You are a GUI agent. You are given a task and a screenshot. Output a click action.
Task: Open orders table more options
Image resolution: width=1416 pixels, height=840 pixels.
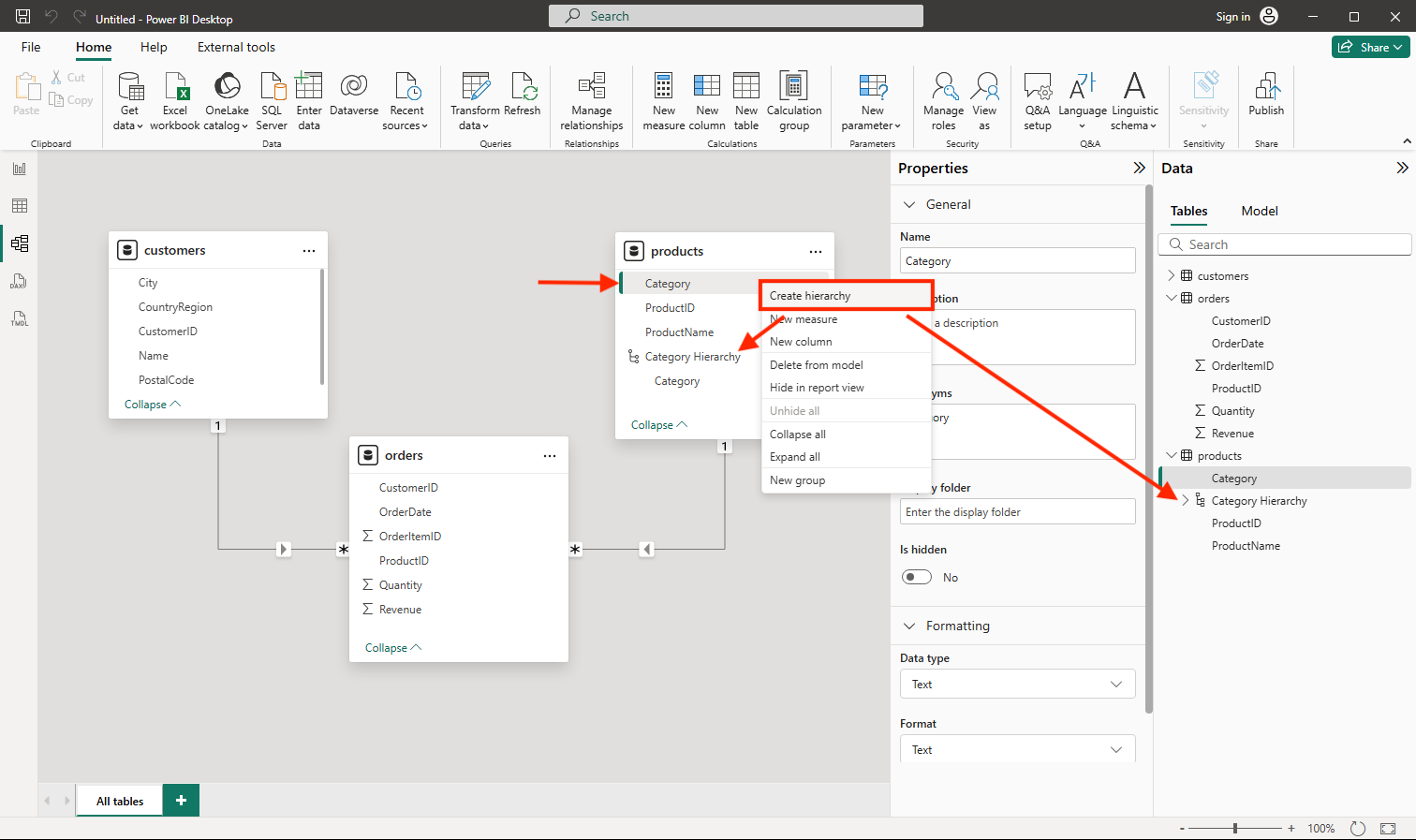[550, 456]
